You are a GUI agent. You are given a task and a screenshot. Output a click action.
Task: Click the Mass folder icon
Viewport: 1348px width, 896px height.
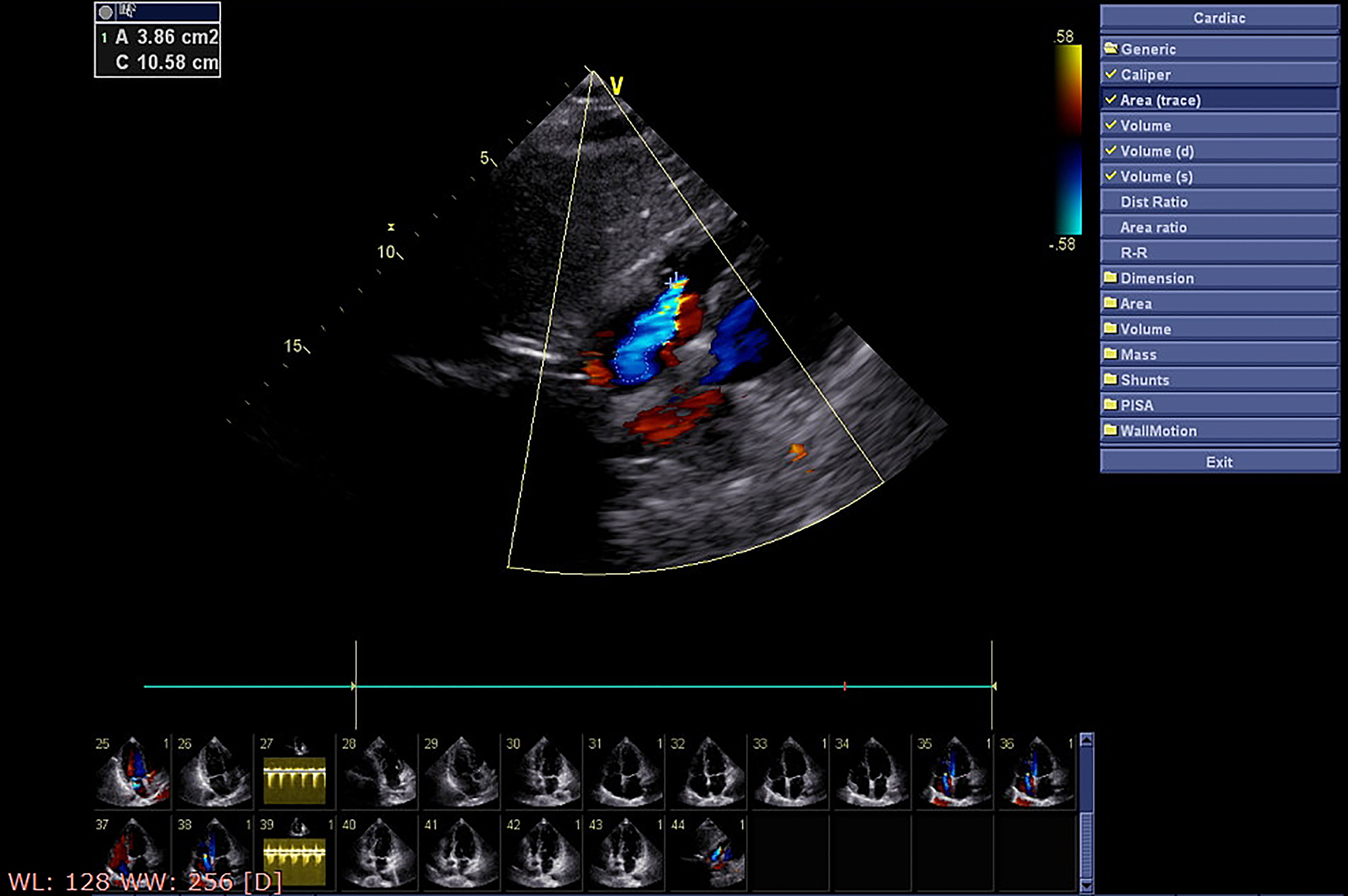[x=1111, y=354]
